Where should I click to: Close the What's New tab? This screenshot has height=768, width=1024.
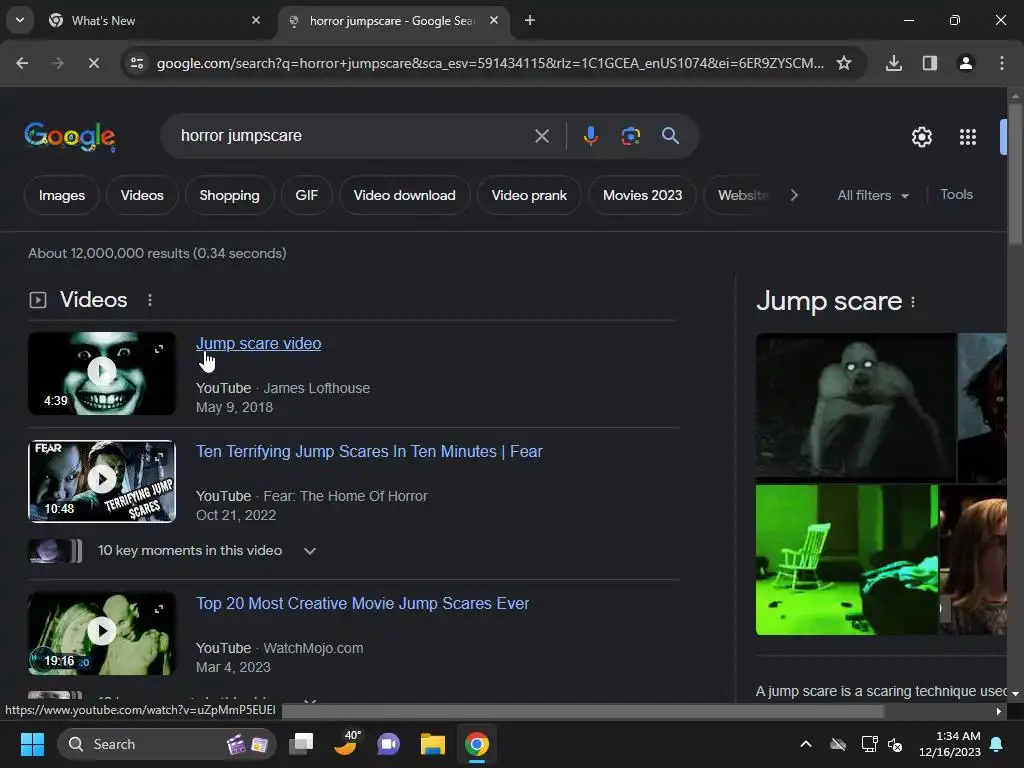point(256,20)
